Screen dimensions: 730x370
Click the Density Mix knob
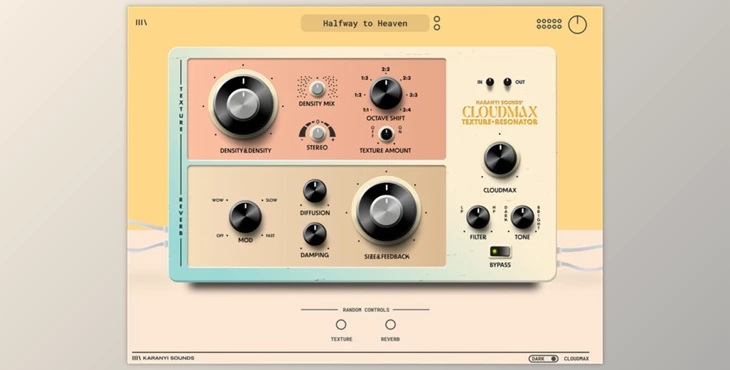[317, 88]
